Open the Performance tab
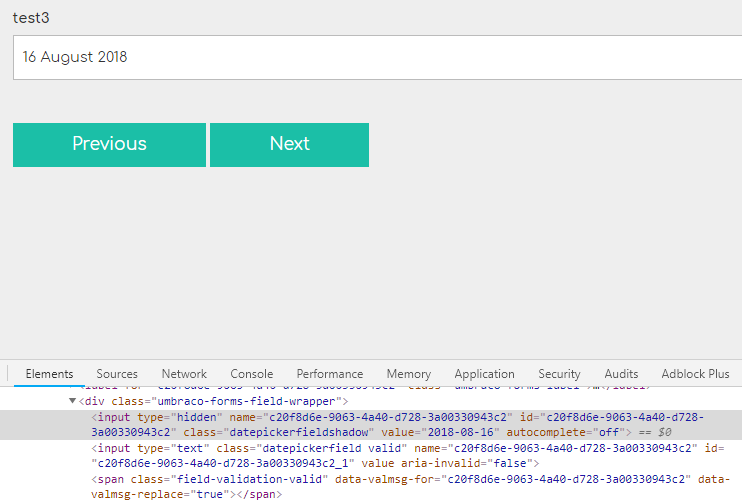Viewport: 742px width, 502px height. coord(330,374)
